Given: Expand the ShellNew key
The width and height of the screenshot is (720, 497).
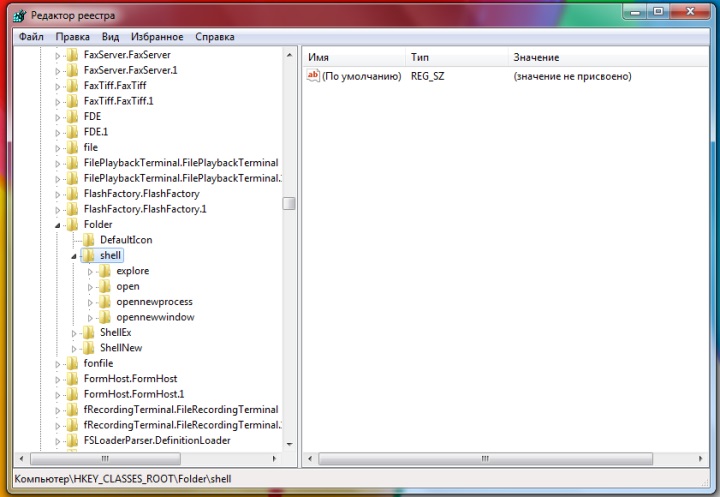Looking at the screenshot, I should point(73,349).
